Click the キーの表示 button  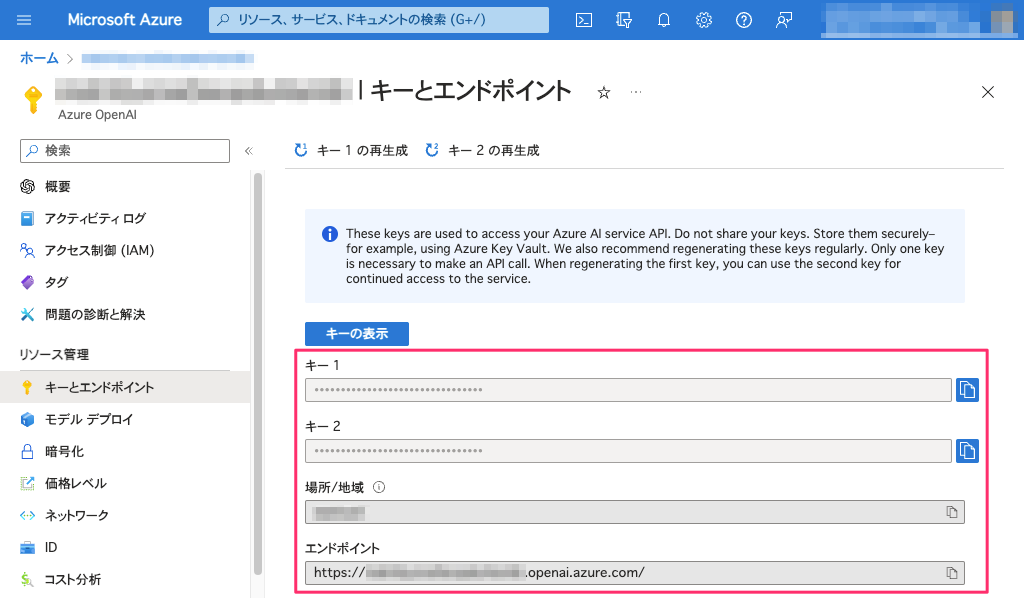pyautogui.click(x=357, y=334)
